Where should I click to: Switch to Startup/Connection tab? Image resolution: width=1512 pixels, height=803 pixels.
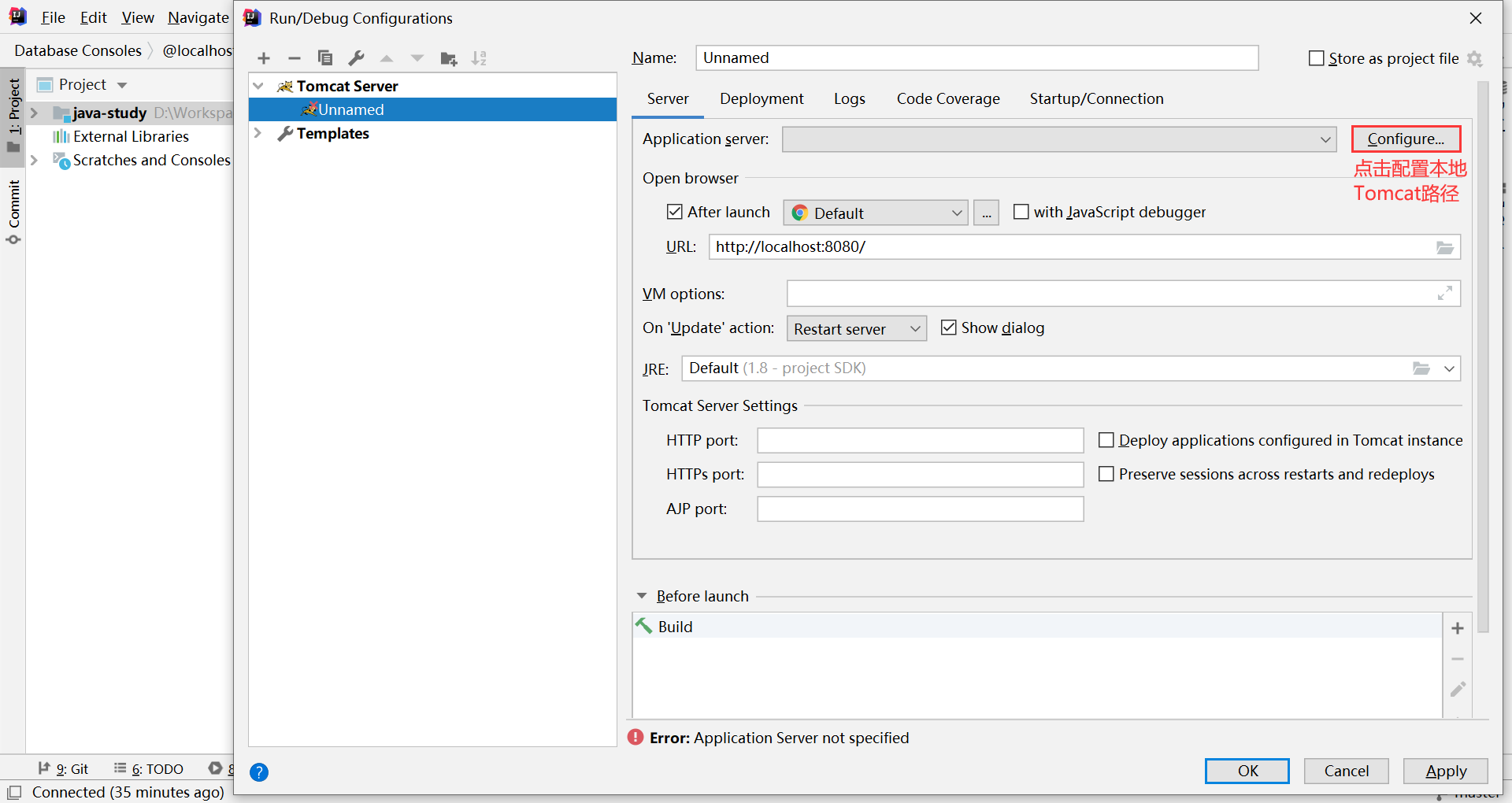[x=1096, y=98]
